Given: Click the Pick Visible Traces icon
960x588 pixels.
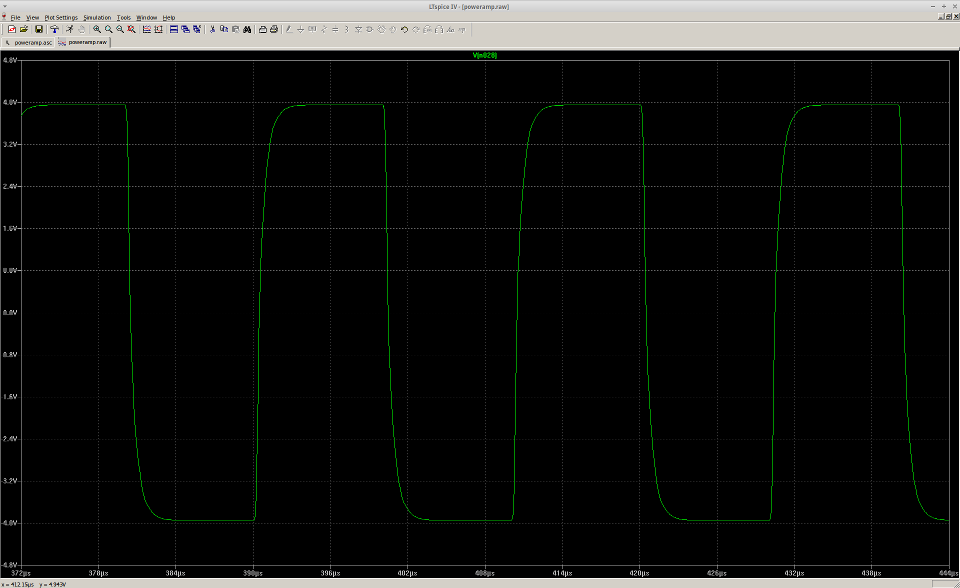Looking at the screenshot, I should click(146, 29).
